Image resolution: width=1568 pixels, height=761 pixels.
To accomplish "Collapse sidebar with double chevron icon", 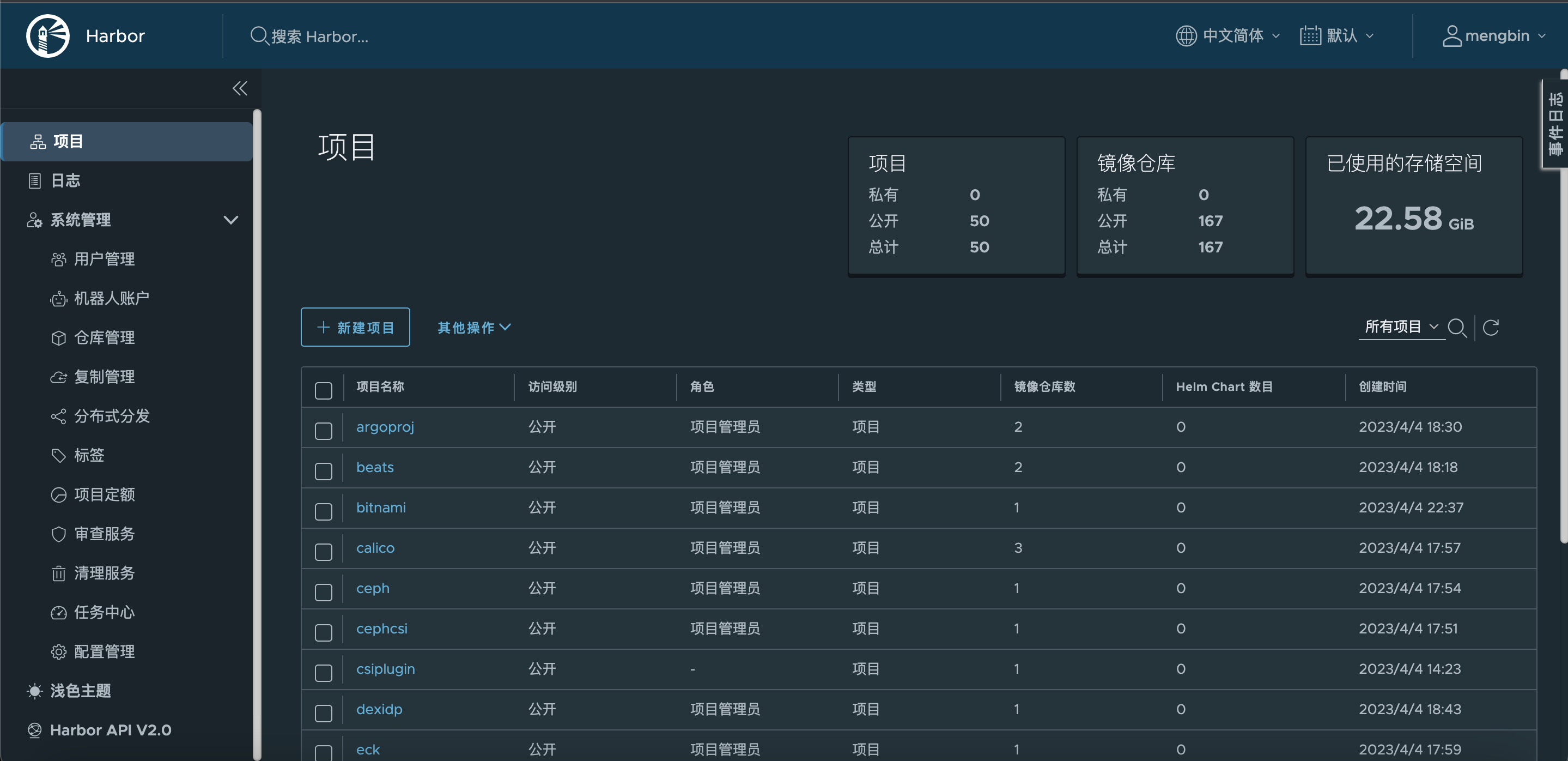I will [x=240, y=89].
